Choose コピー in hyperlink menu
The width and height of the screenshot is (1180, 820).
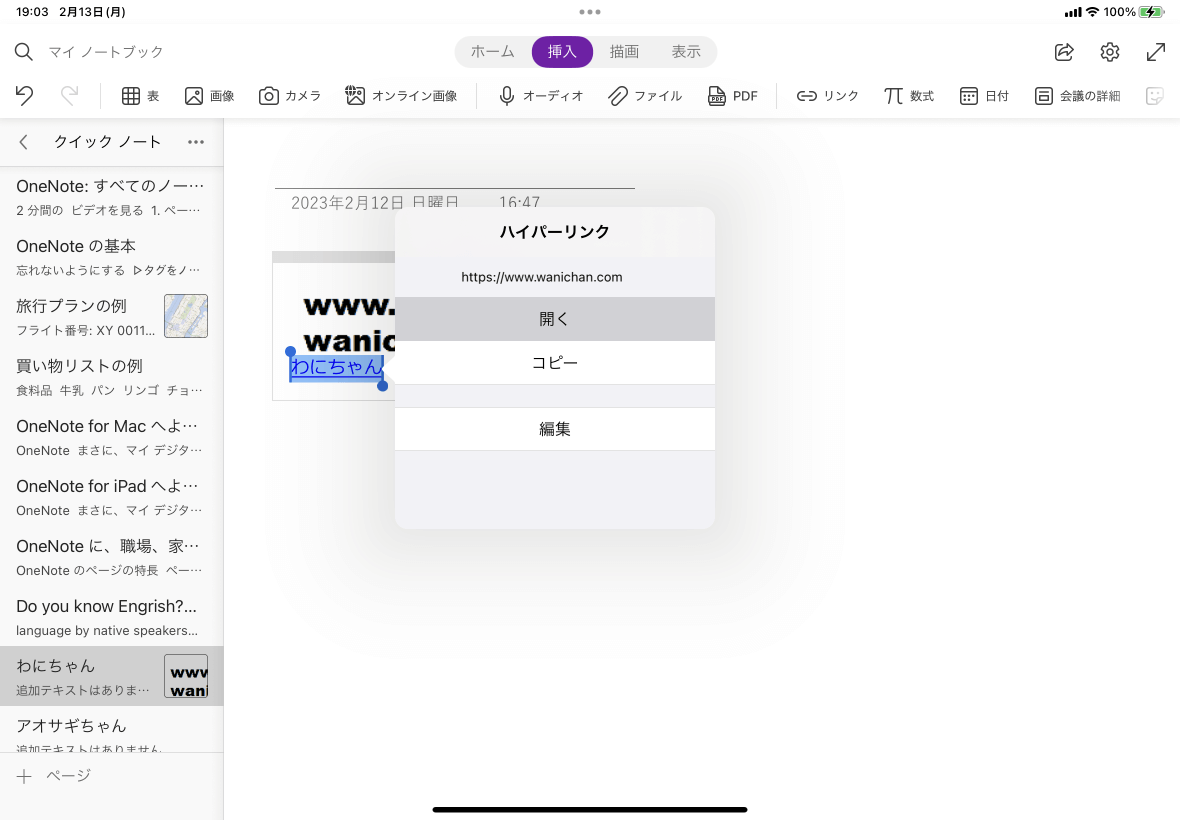point(555,363)
